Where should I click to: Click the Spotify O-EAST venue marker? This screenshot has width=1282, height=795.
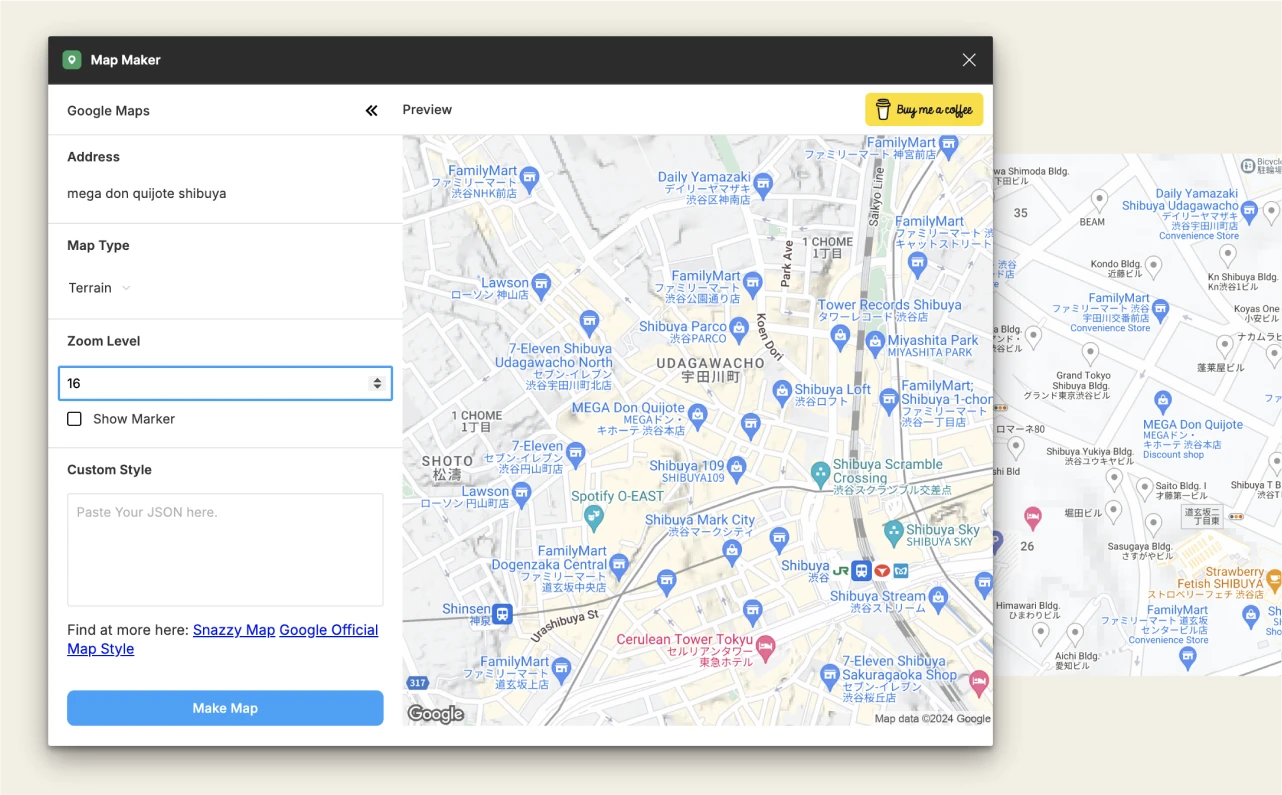593,517
